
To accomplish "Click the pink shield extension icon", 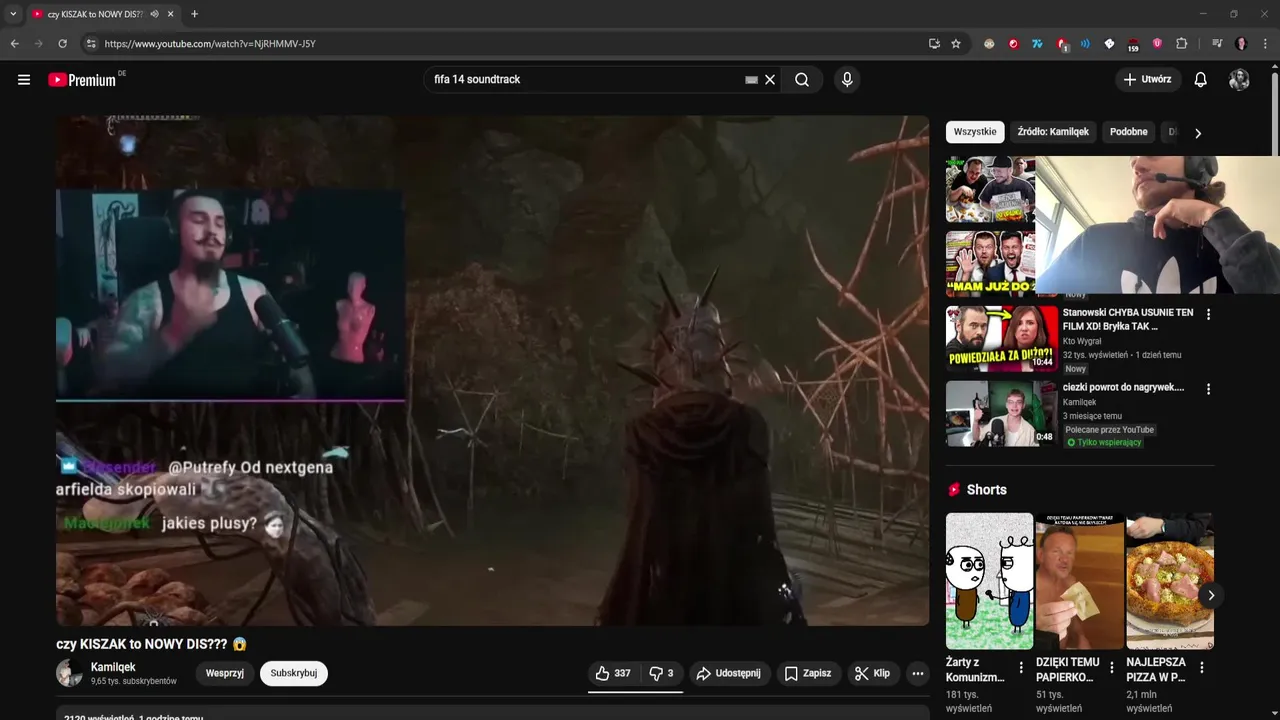I will (1158, 44).
